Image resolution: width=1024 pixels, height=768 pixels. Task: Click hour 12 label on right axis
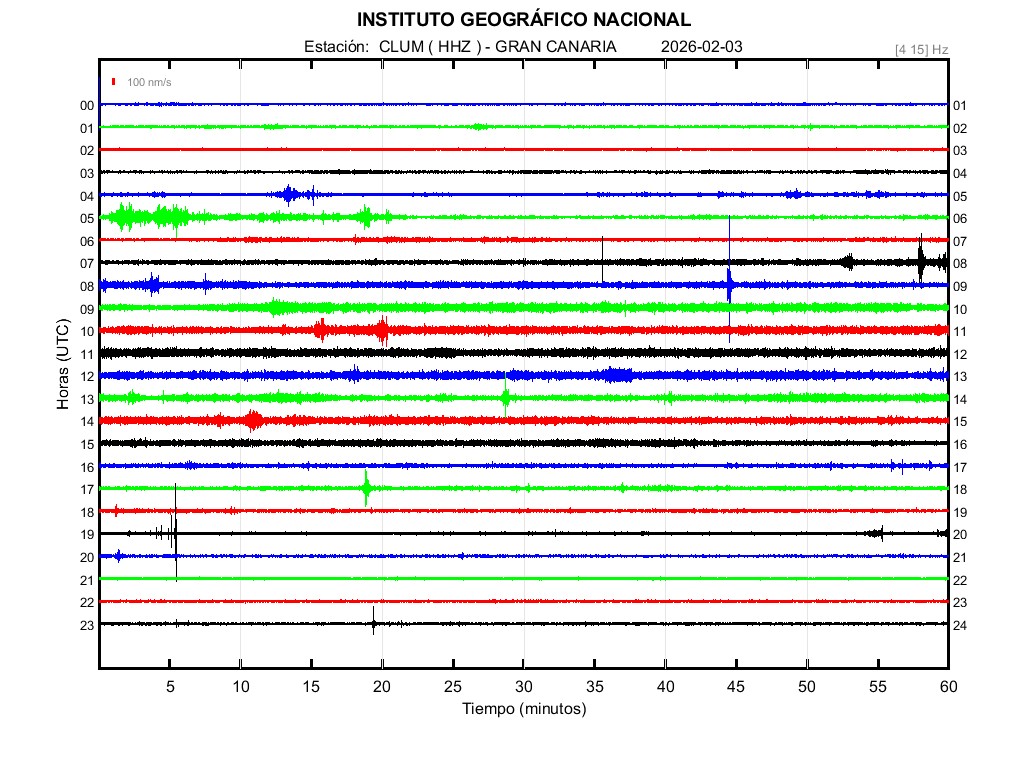(960, 354)
